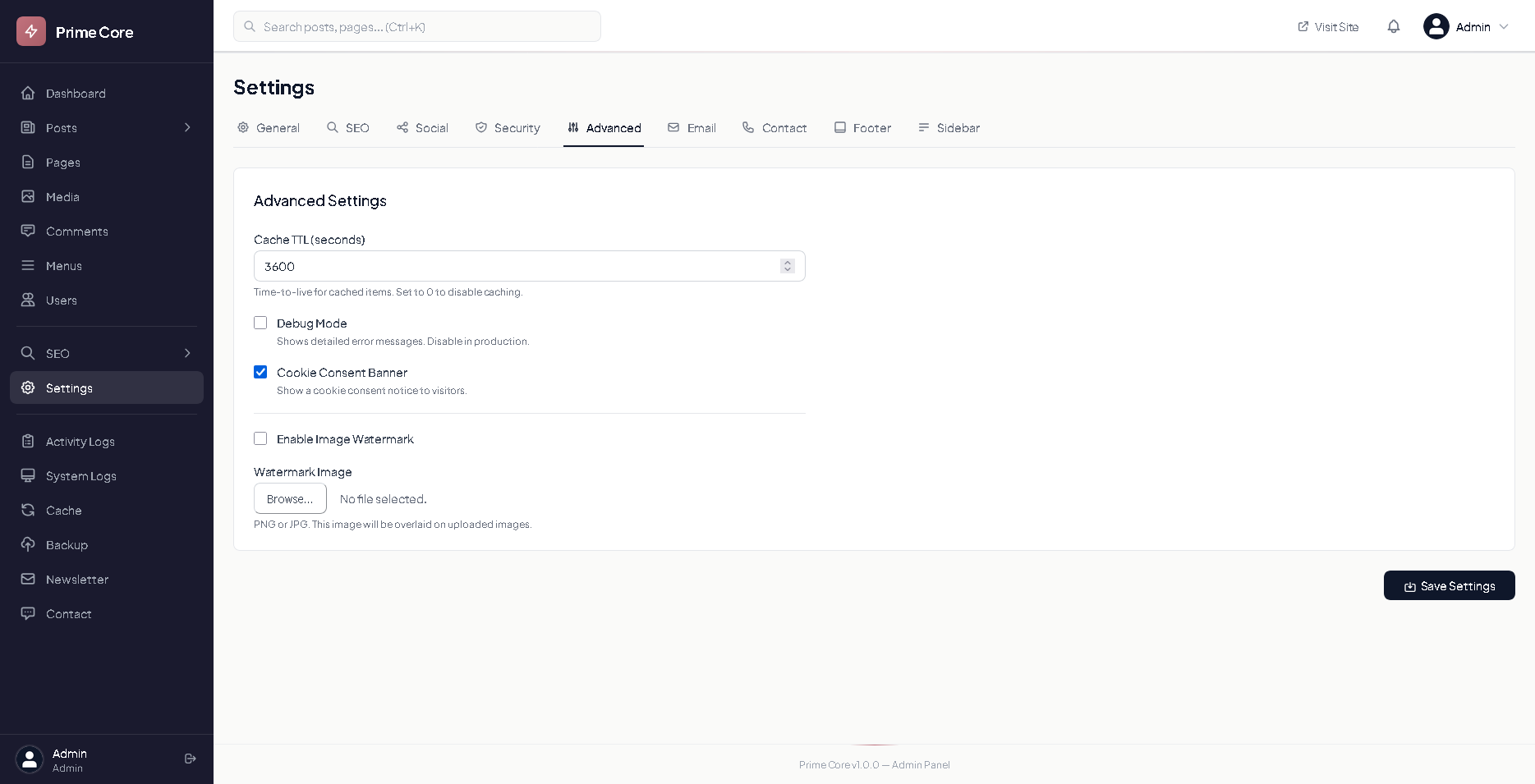Screen dimensions: 1535x784
Task: Click the Media image icon in sidebar
Action: tap(28, 197)
